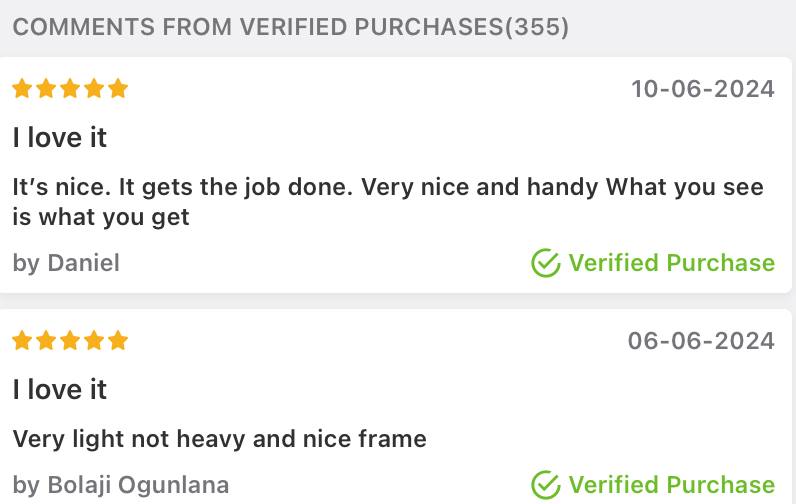The width and height of the screenshot is (796, 504).
Task: Click the (355) review count
Action: pyautogui.click(x=537, y=27)
